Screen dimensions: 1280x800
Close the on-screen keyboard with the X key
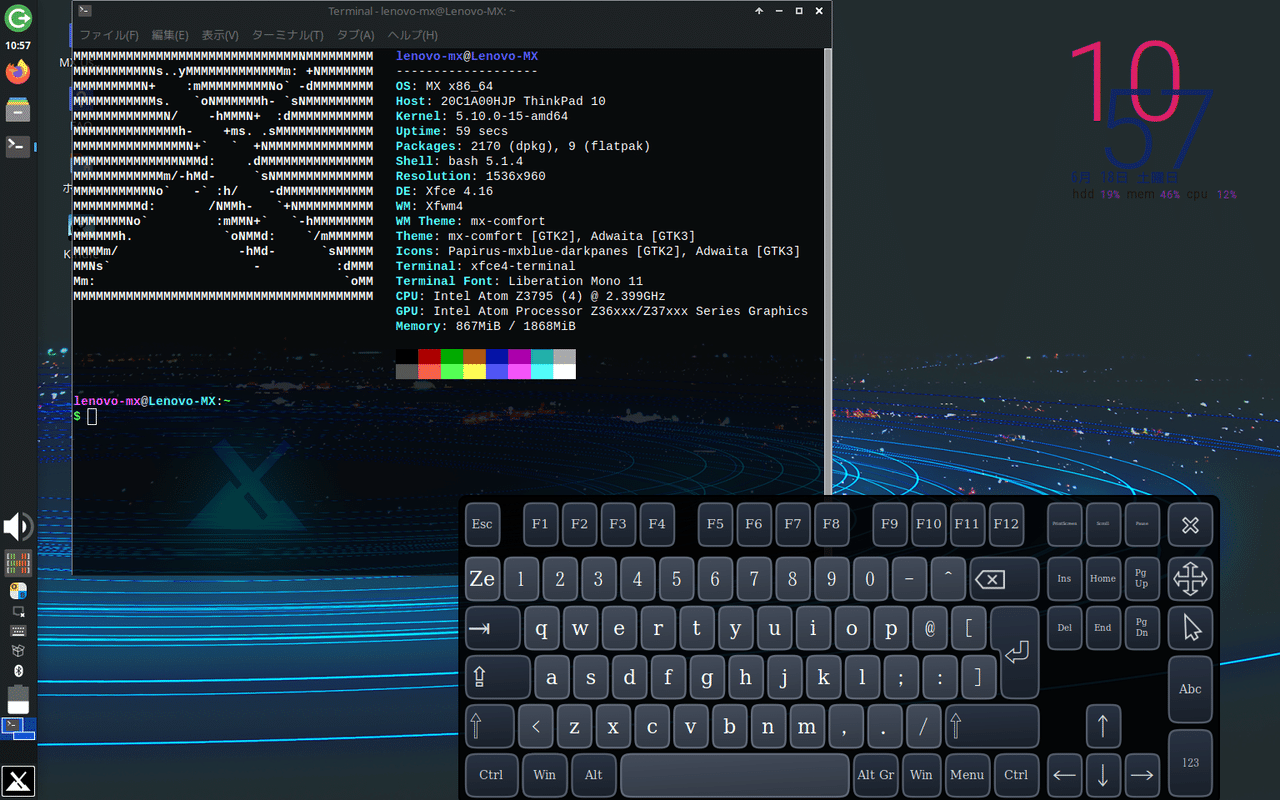pyautogui.click(x=1190, y=525)
